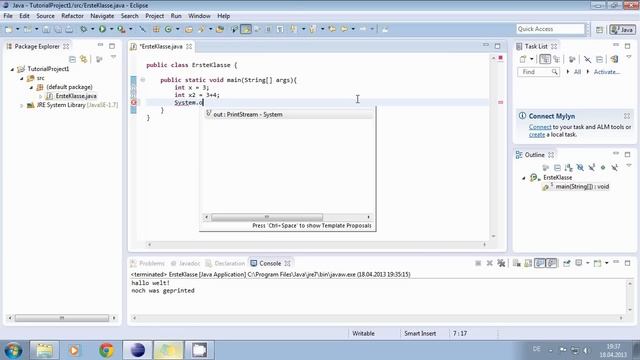Click the Print icon in the toolbar

(x=69, y=29)
